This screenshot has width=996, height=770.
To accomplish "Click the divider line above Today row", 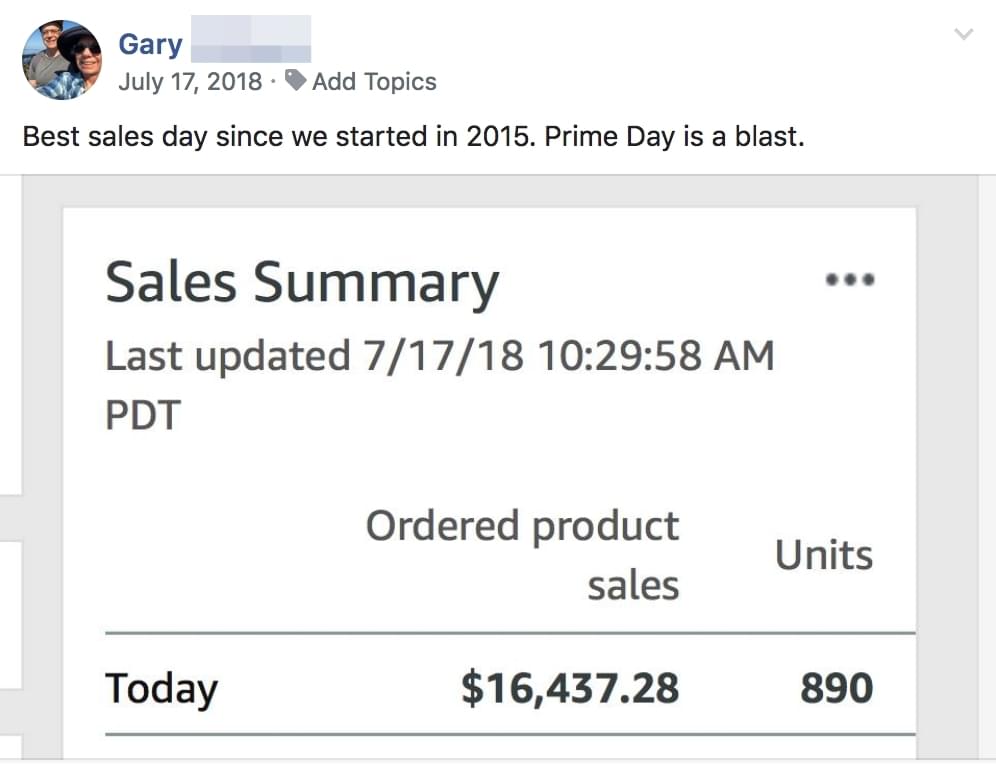I will click(510, 633).
